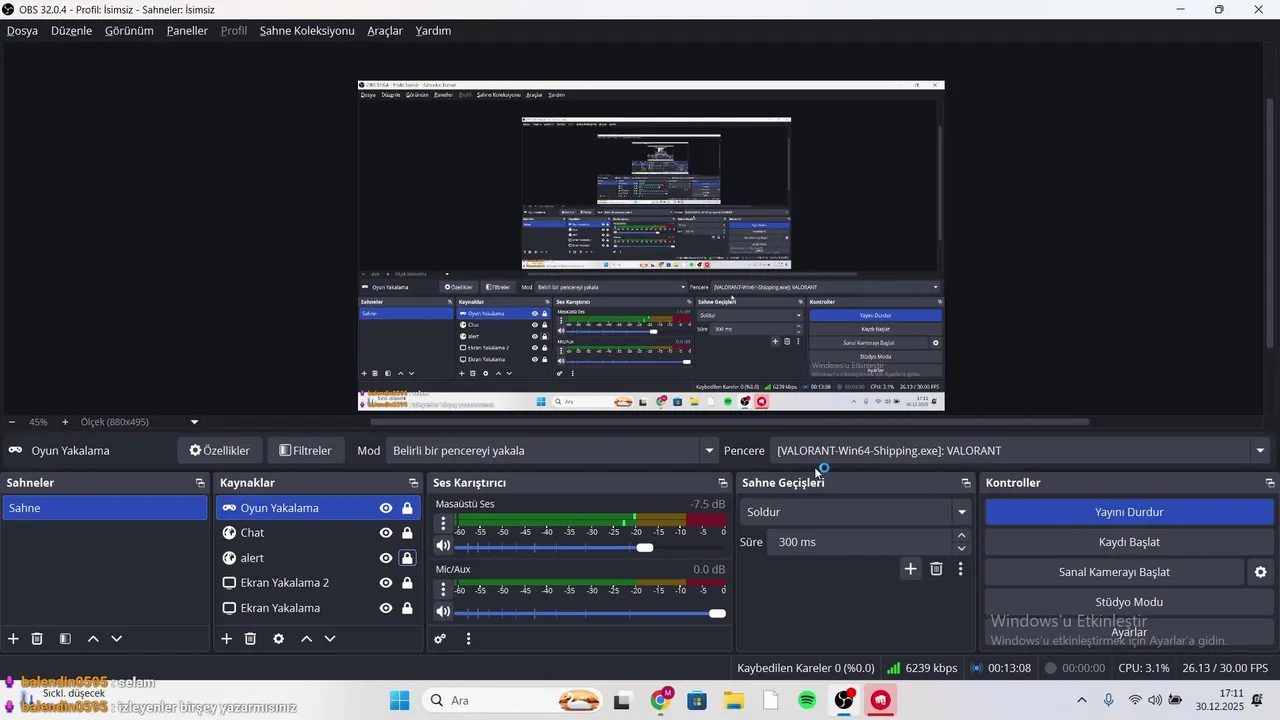
Task: Open the Masaüstü Ses three-dot options
Action: pyautogui.click(x=444, y=523)
